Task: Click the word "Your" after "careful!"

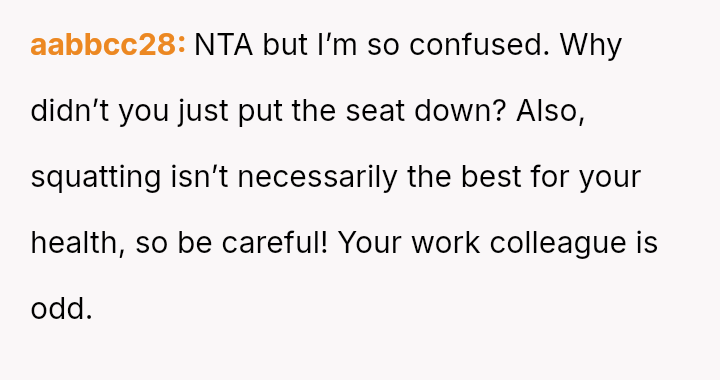Action: point(370,243)
